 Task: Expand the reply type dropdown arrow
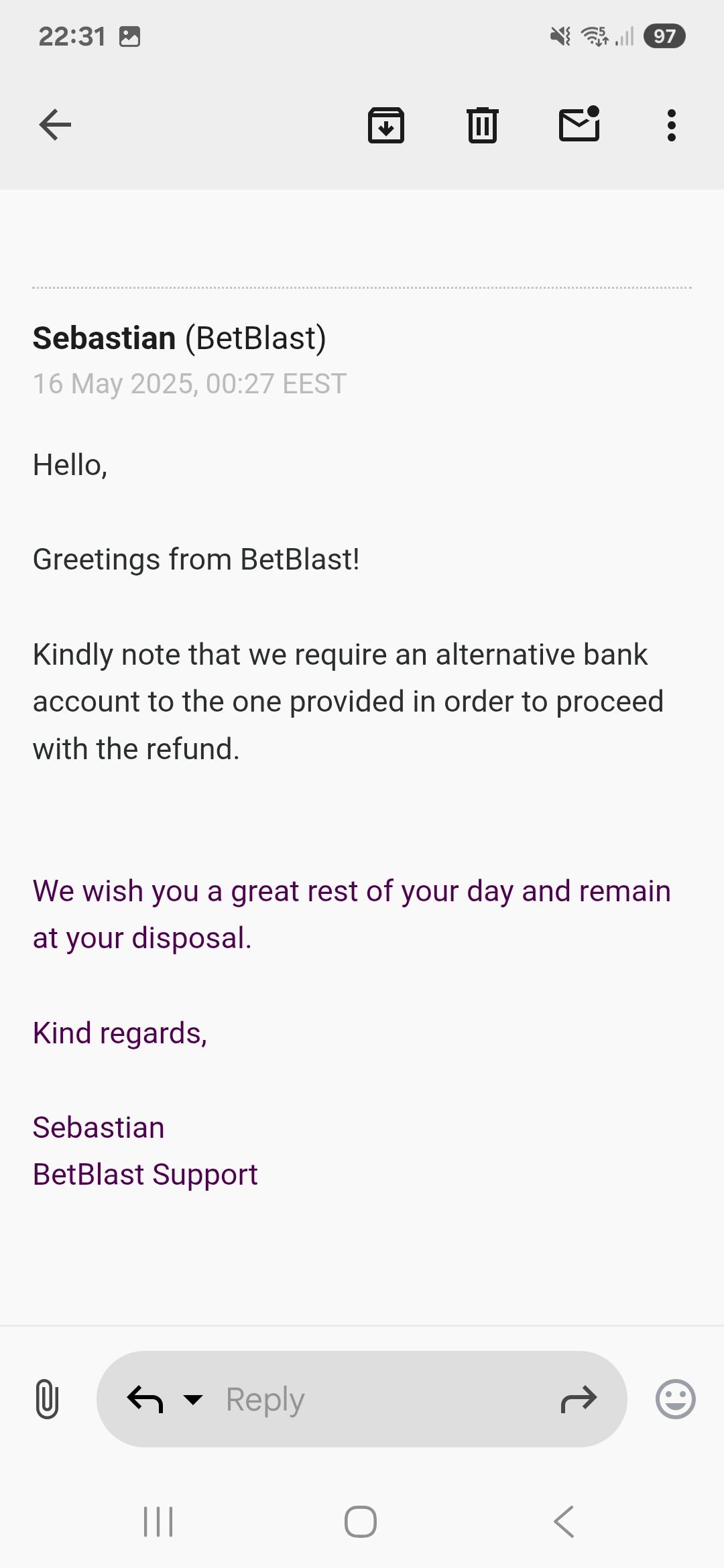(x=193, y=1399)
